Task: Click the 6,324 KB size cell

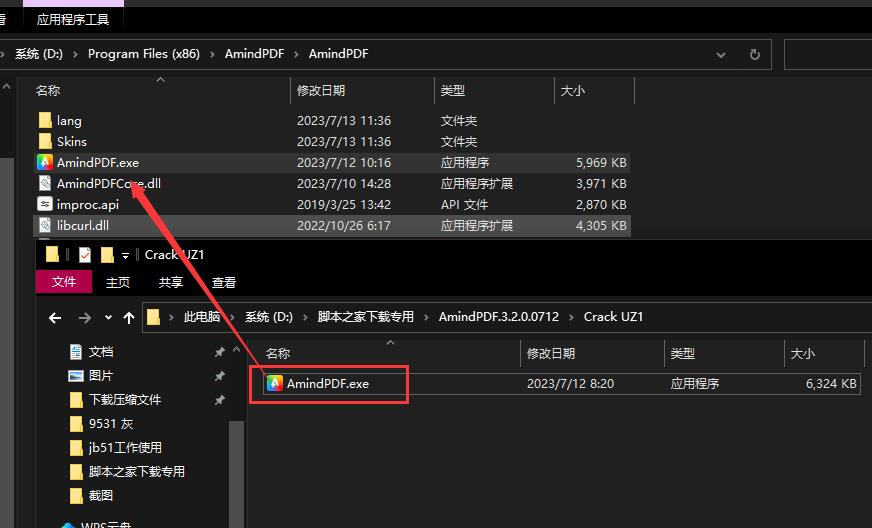Action: tap(831, 383)
